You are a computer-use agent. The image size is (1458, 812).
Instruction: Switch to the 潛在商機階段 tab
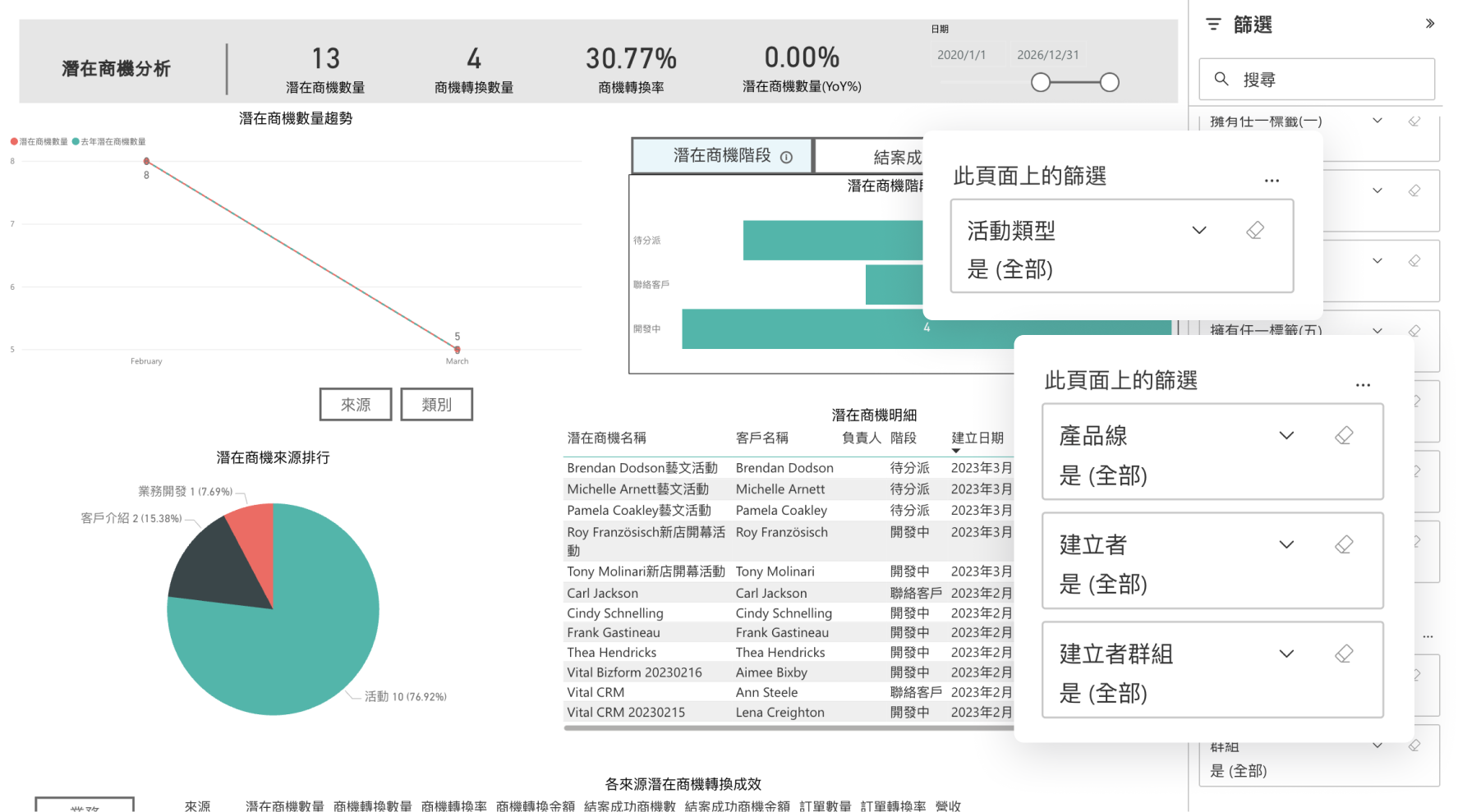pyautogui.click(x=721, y=155)
